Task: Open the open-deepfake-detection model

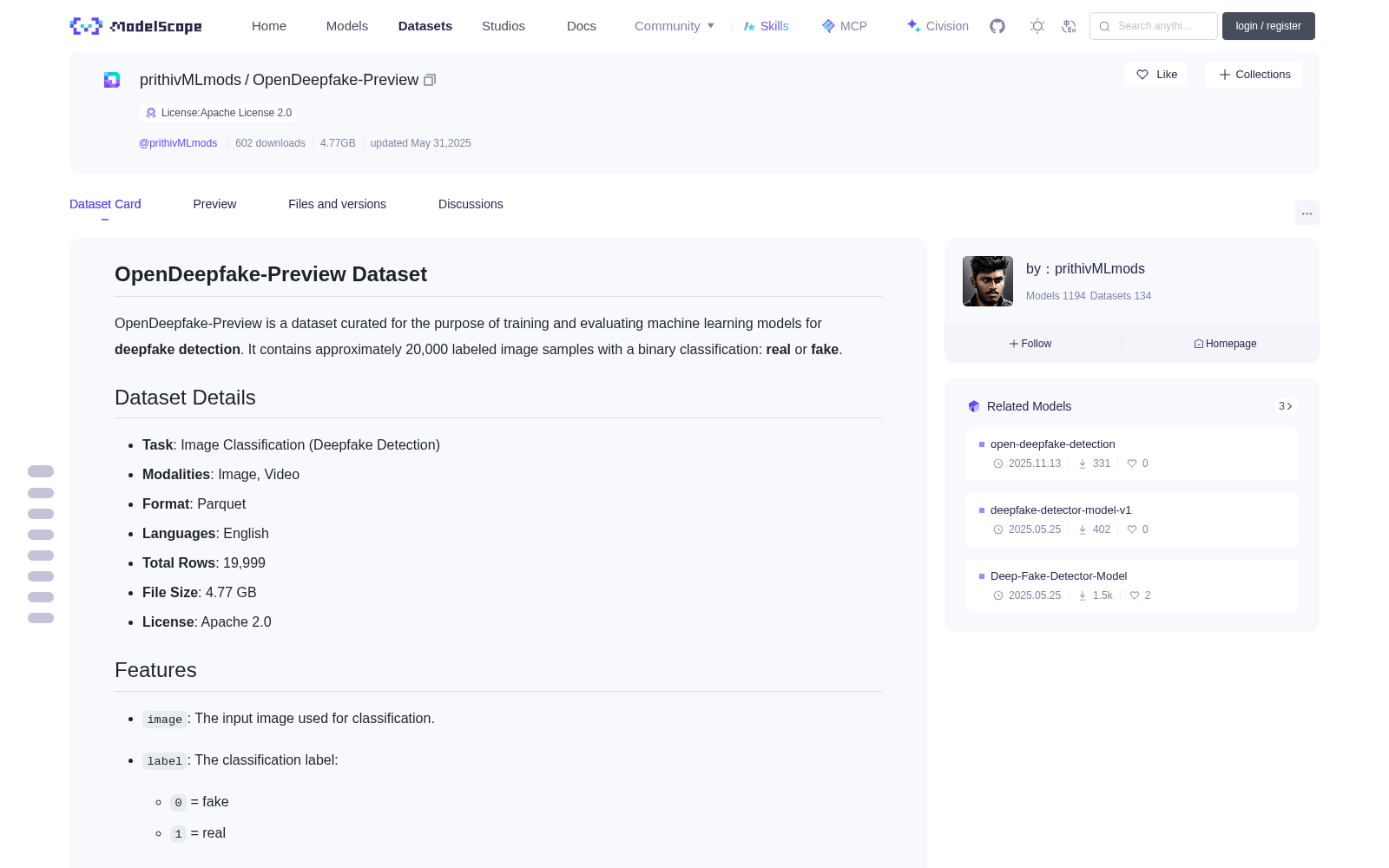Action: [x=1132, y=454]
